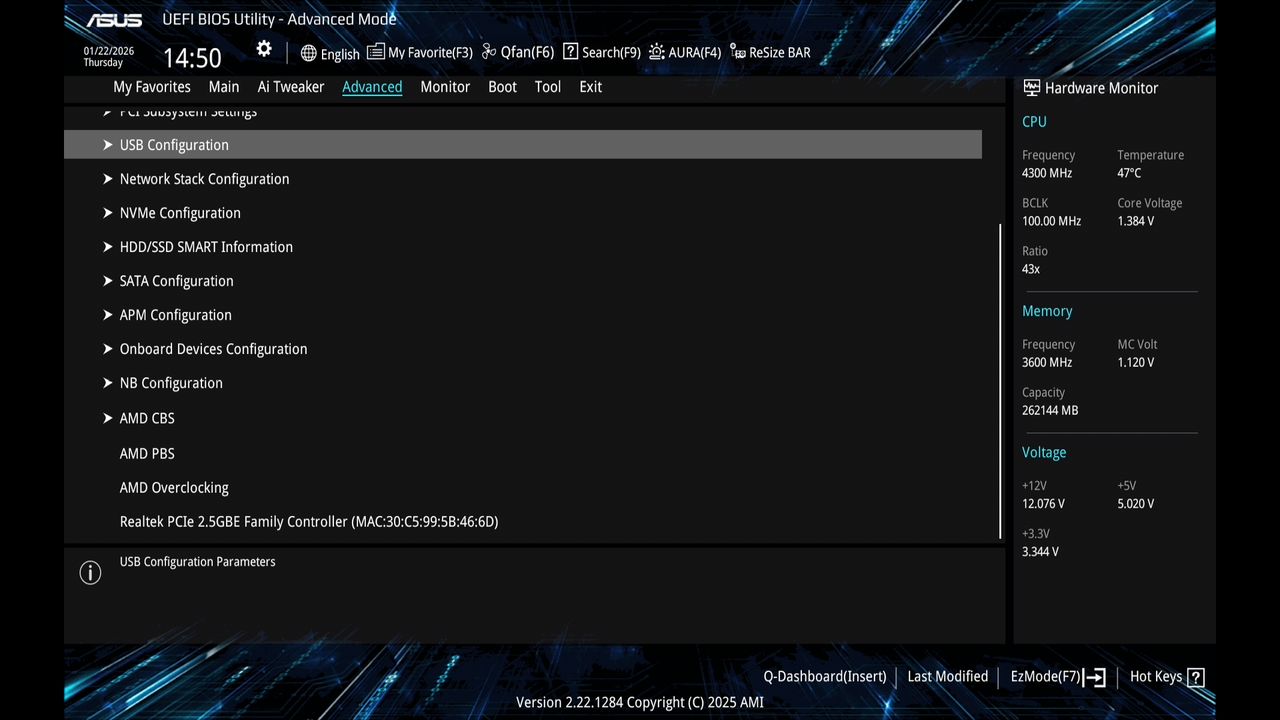Expand NVMe Configuration
The width and height of the screenshot is (1280, 720).
tap(180, 212)
